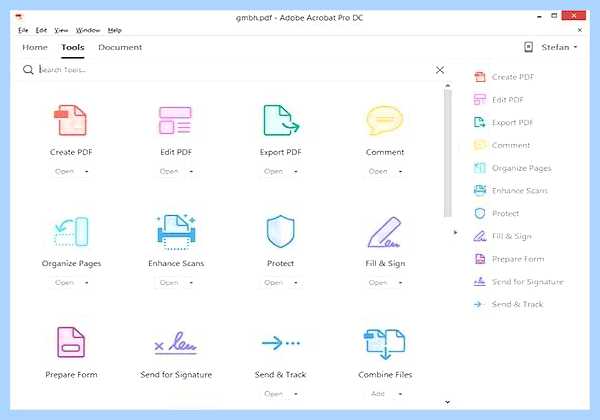
Task: Click Open button under Create PDF
Action: pos(64,171)
